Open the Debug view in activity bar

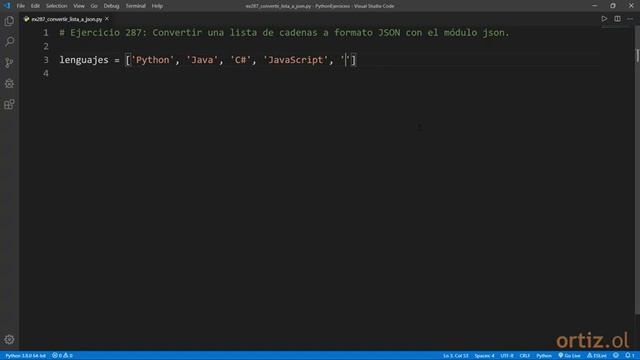click(9, 83)
